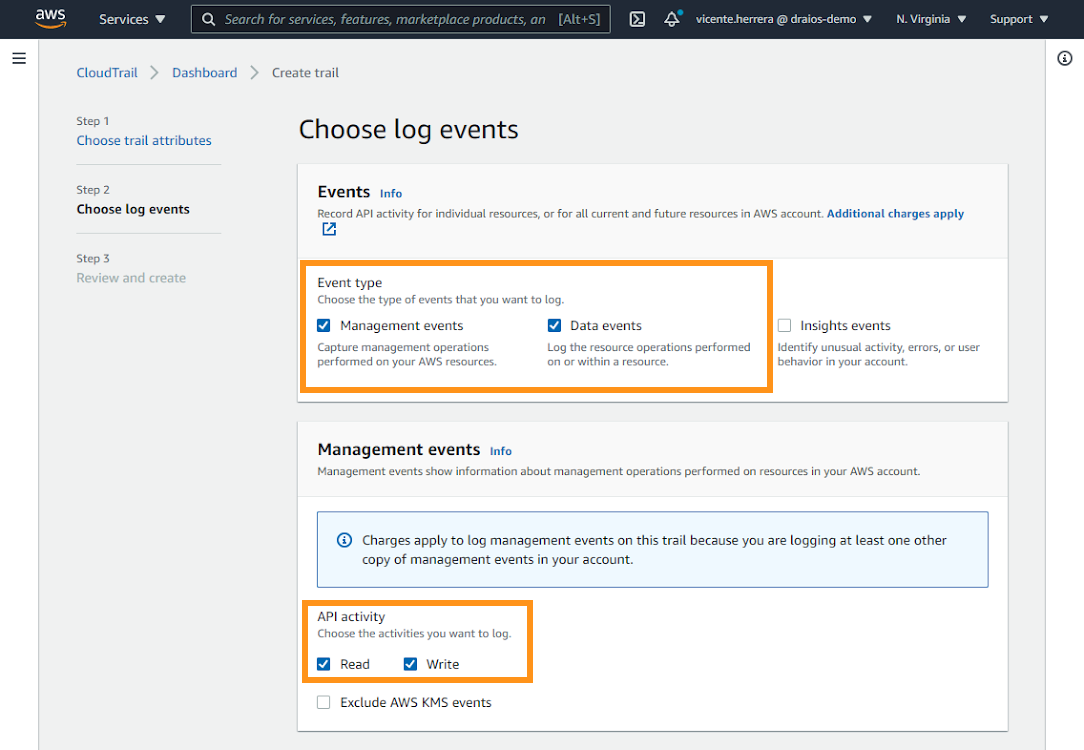The height and width of the screenshot is (750, 1084).
Task: Open the N. Virginia region dropdown
Action: click(931, 19)
